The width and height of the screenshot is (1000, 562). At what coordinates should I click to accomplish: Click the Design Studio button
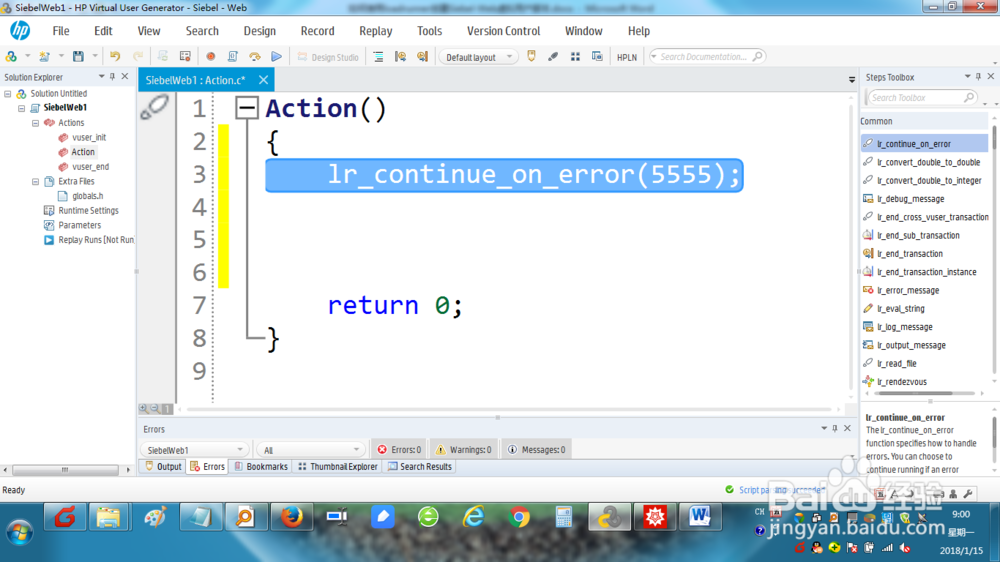(328, 57)
